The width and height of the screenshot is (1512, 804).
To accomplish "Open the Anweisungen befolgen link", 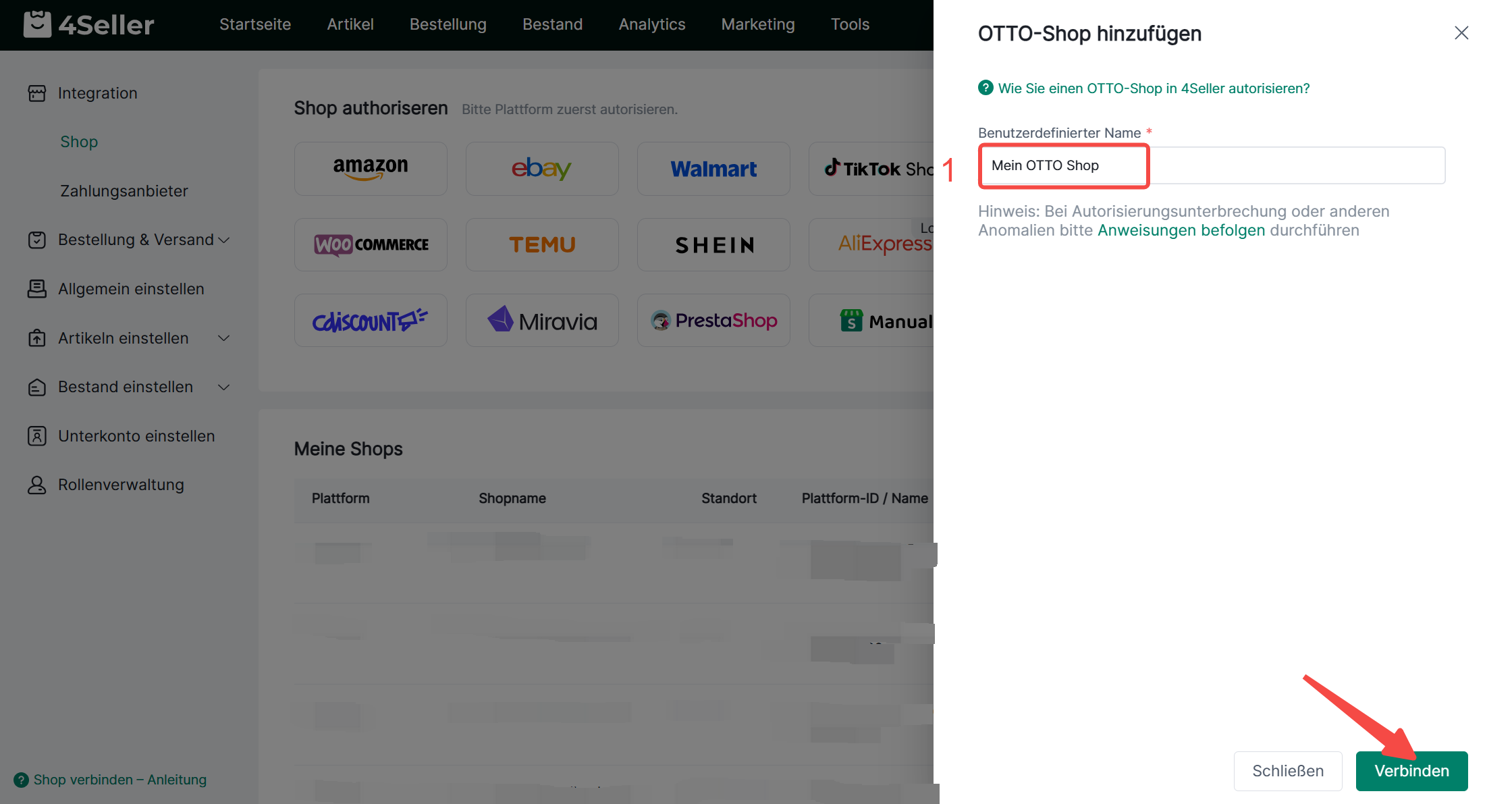I will [x=1181, y=230].
